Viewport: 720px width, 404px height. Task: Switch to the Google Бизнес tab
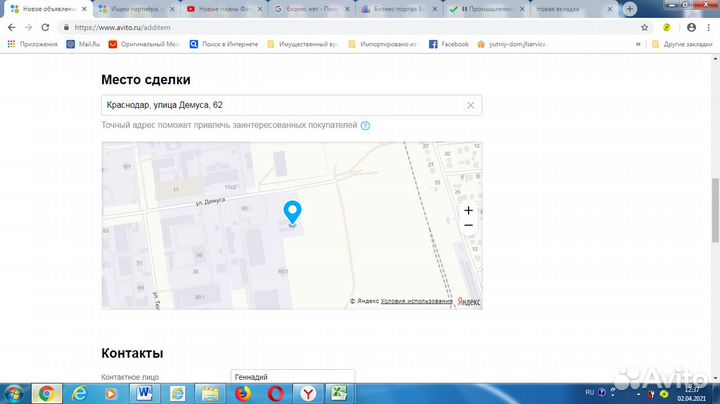point(311,9)
